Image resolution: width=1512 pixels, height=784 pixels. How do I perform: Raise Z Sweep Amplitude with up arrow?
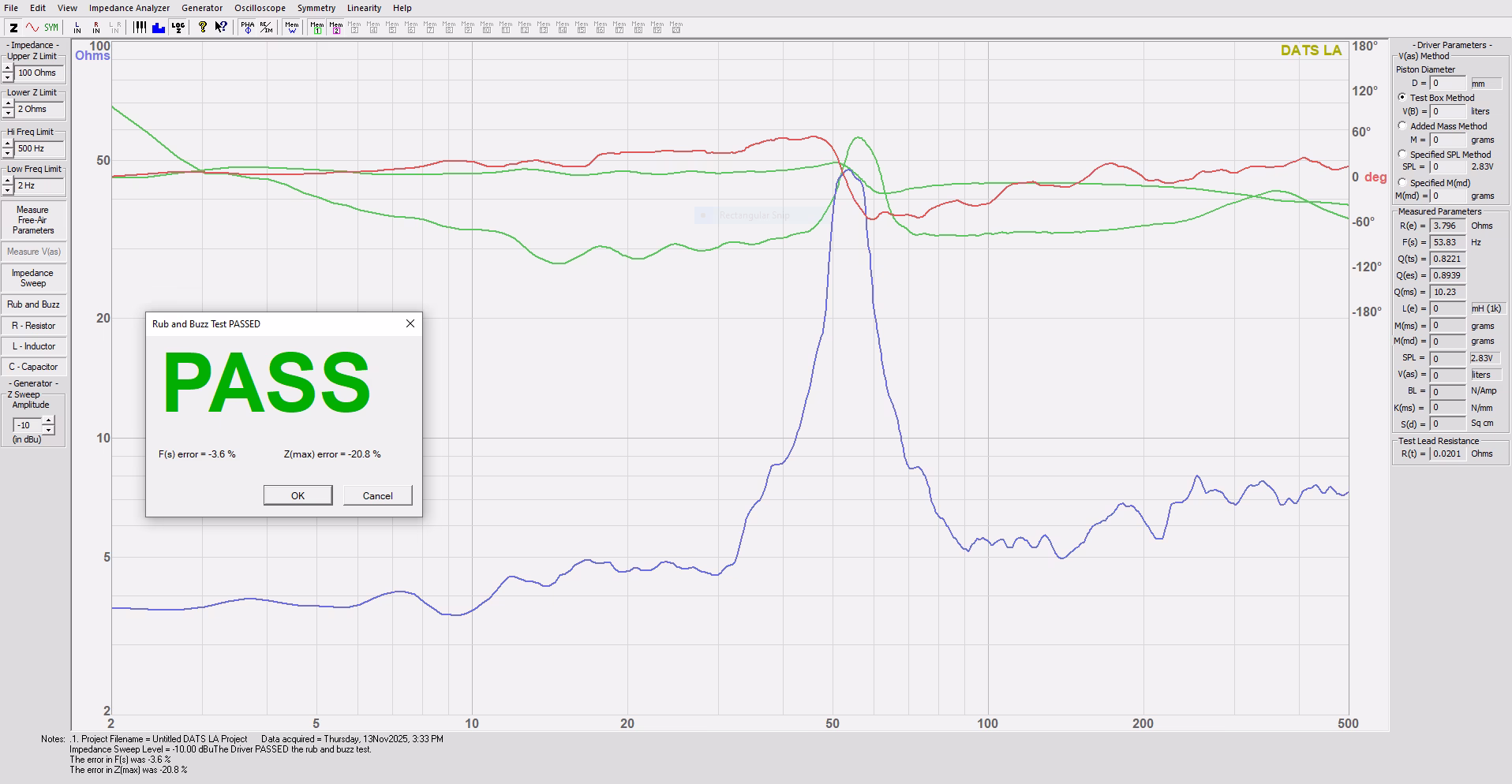(49, 421)
